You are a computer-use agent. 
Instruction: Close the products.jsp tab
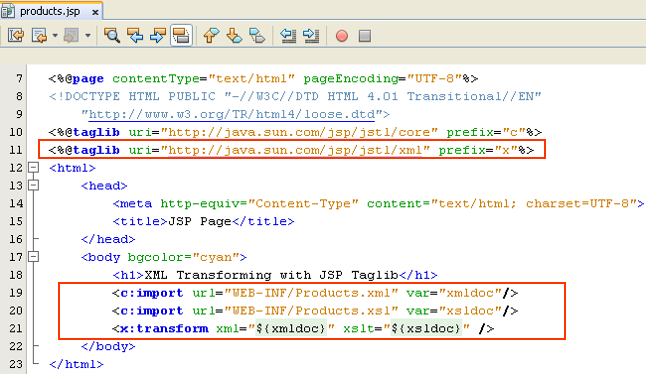(x=95, y=12)
